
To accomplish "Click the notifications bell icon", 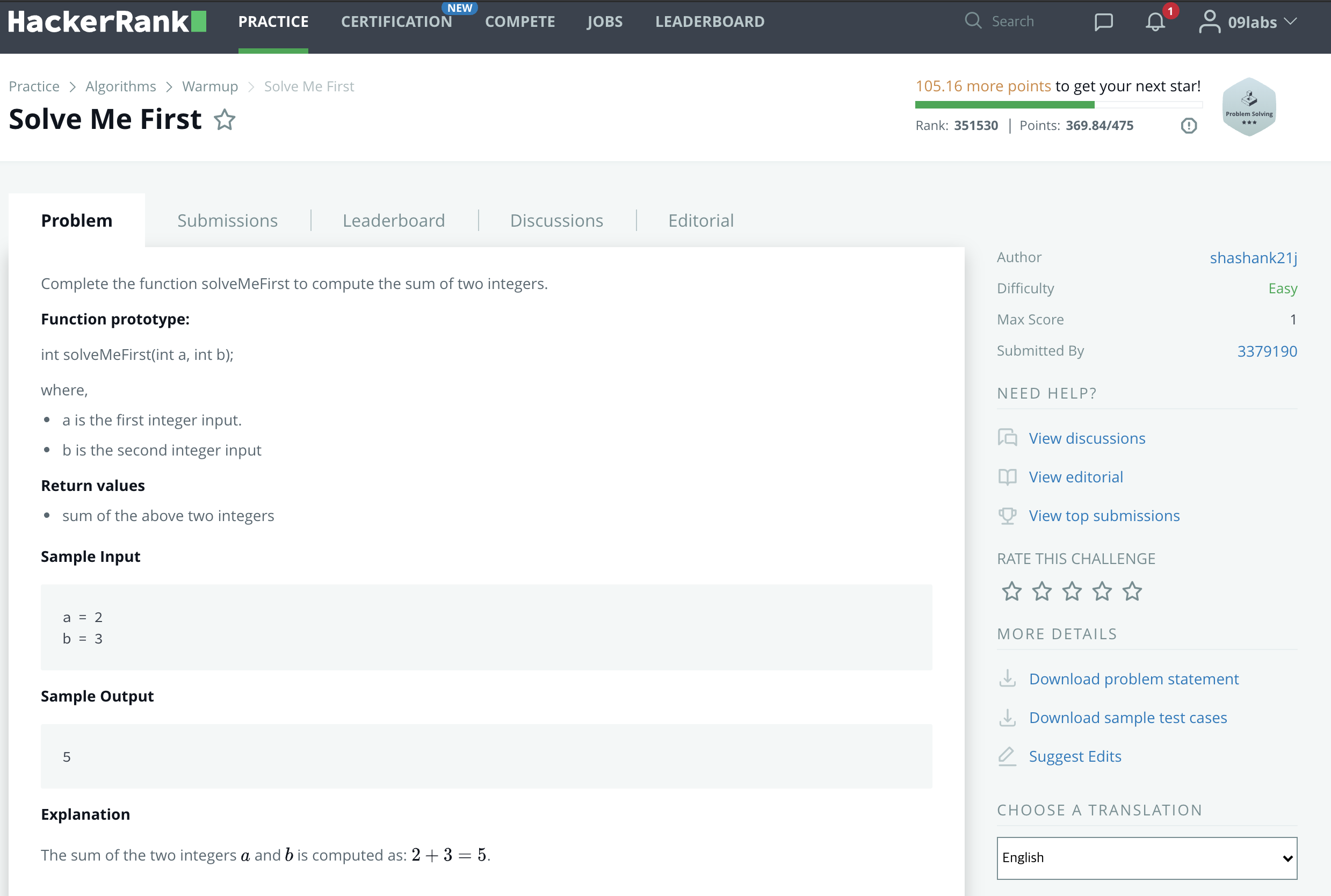I will (1154, 21).
